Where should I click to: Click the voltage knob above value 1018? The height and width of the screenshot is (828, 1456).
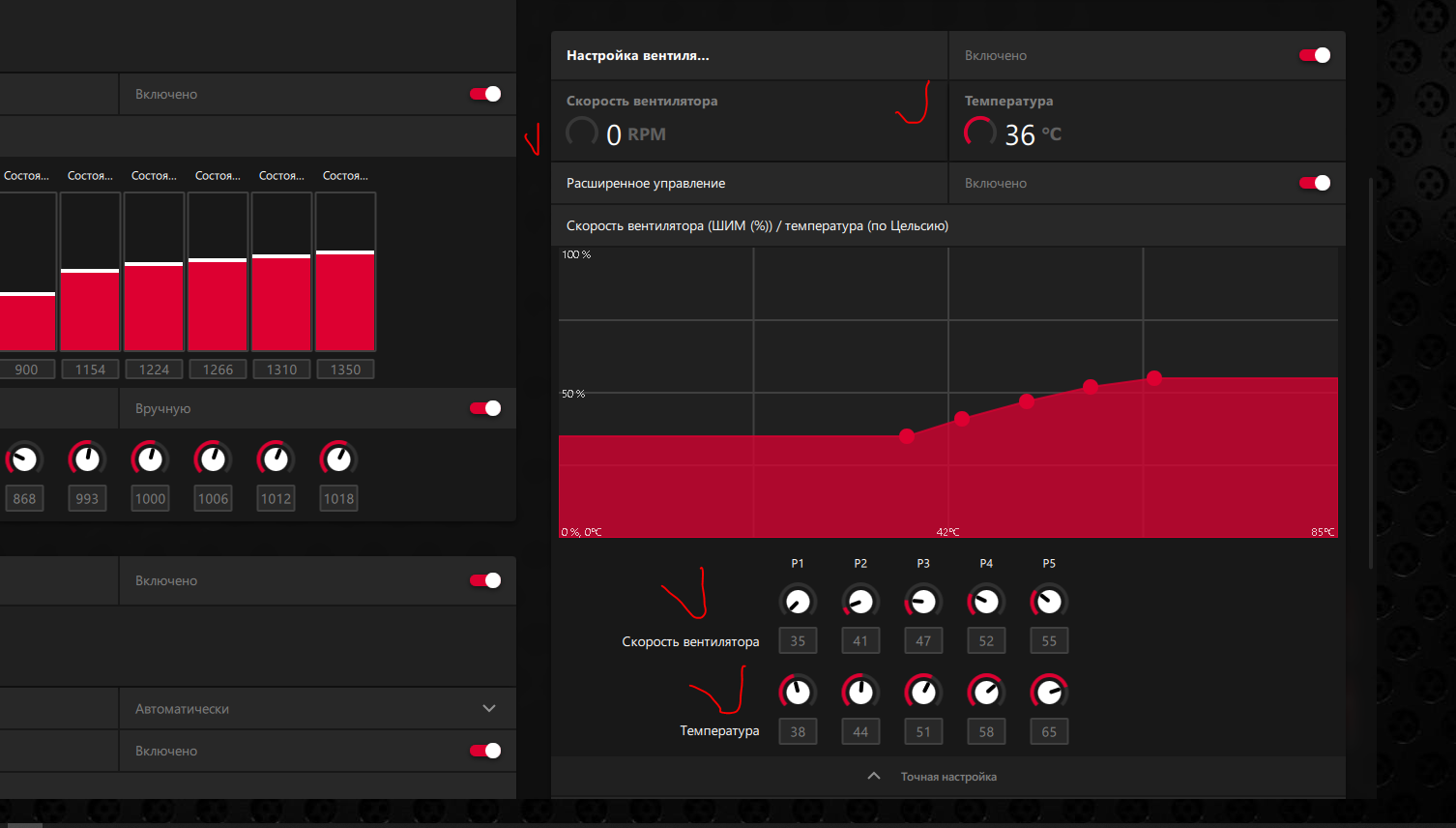coord(338,458)
